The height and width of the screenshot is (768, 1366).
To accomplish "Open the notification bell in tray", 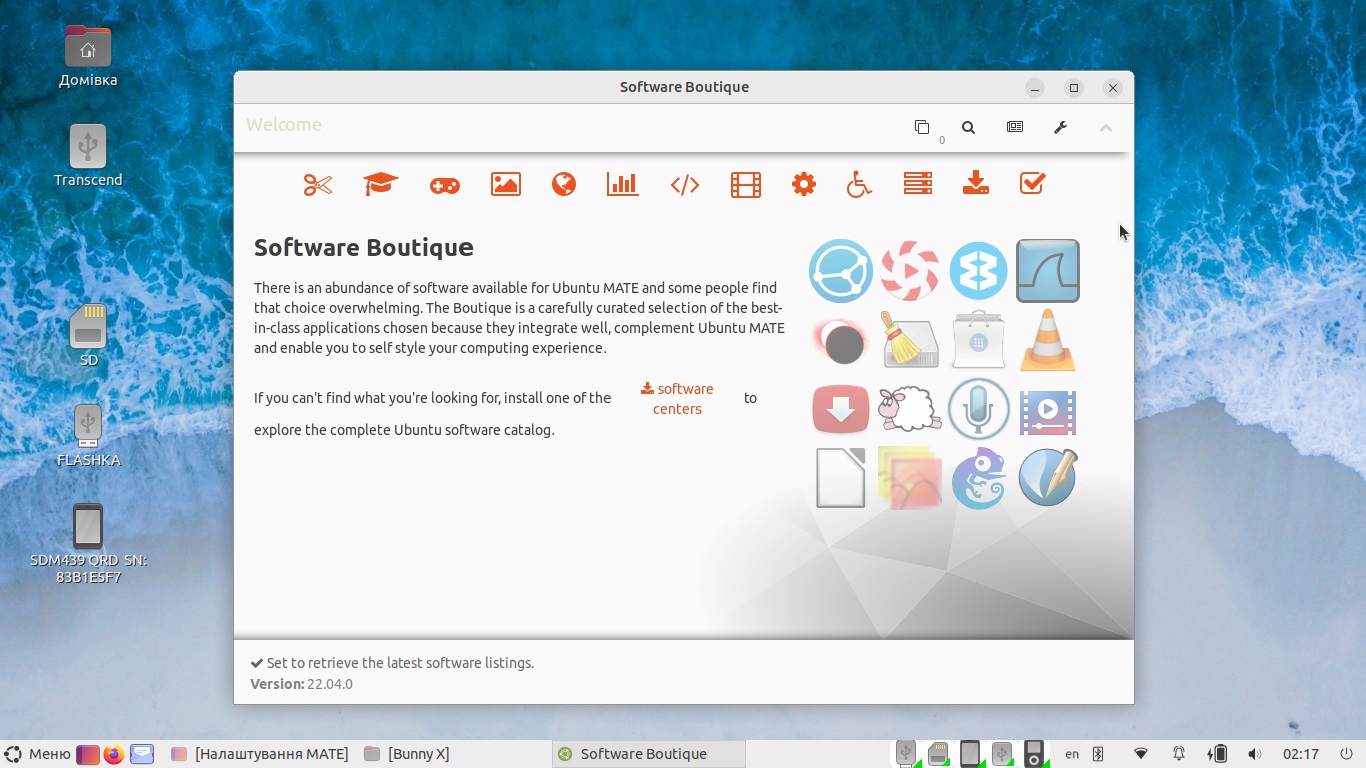I will point(1179,754).
